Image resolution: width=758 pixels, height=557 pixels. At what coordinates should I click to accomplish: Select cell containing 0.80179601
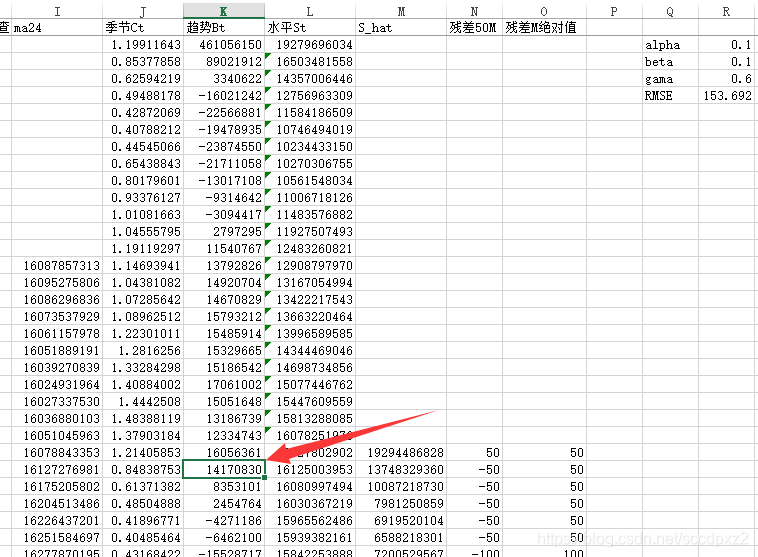point(143,180)
